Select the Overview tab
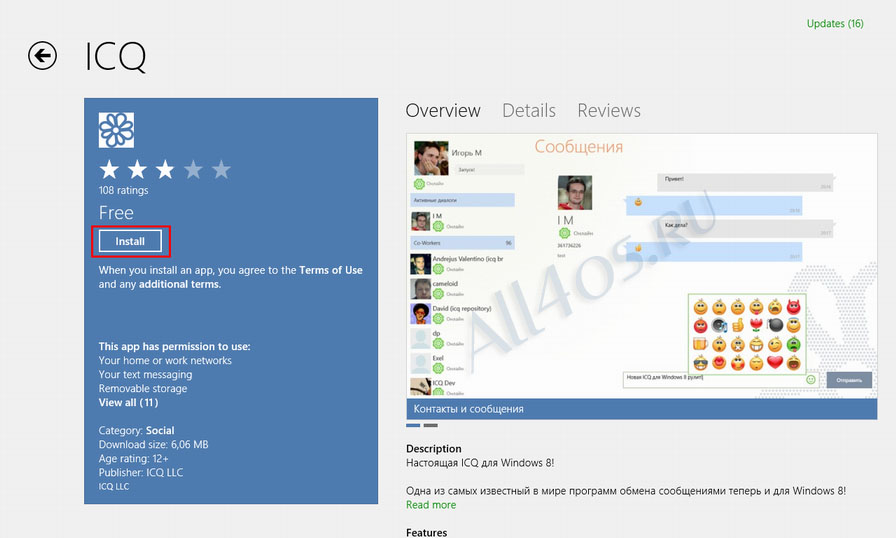896x538 pixels. pos(443,110)
